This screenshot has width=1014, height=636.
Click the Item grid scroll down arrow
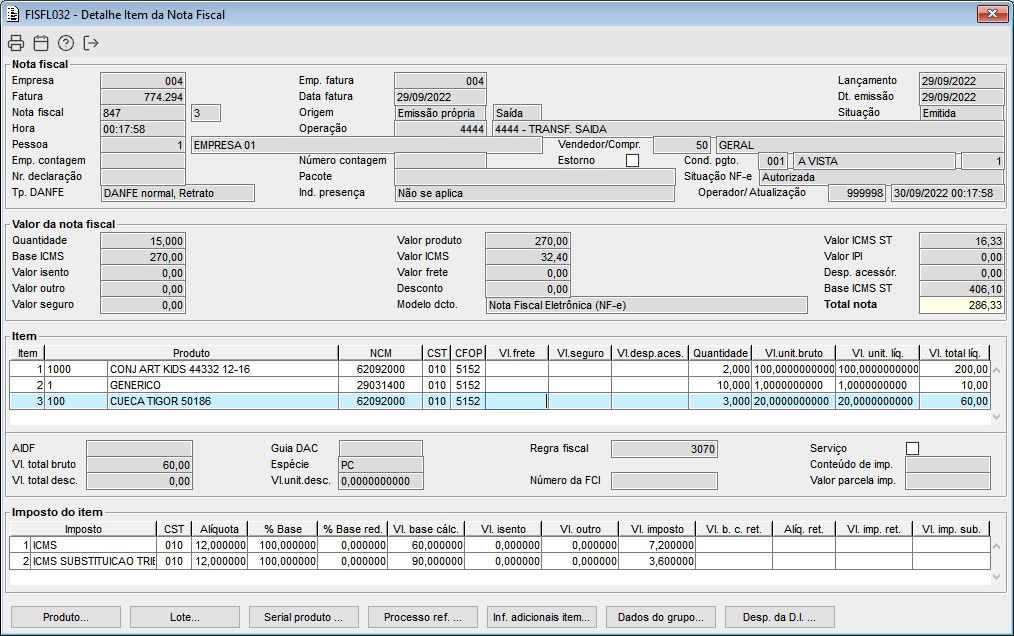coord(996,417)
